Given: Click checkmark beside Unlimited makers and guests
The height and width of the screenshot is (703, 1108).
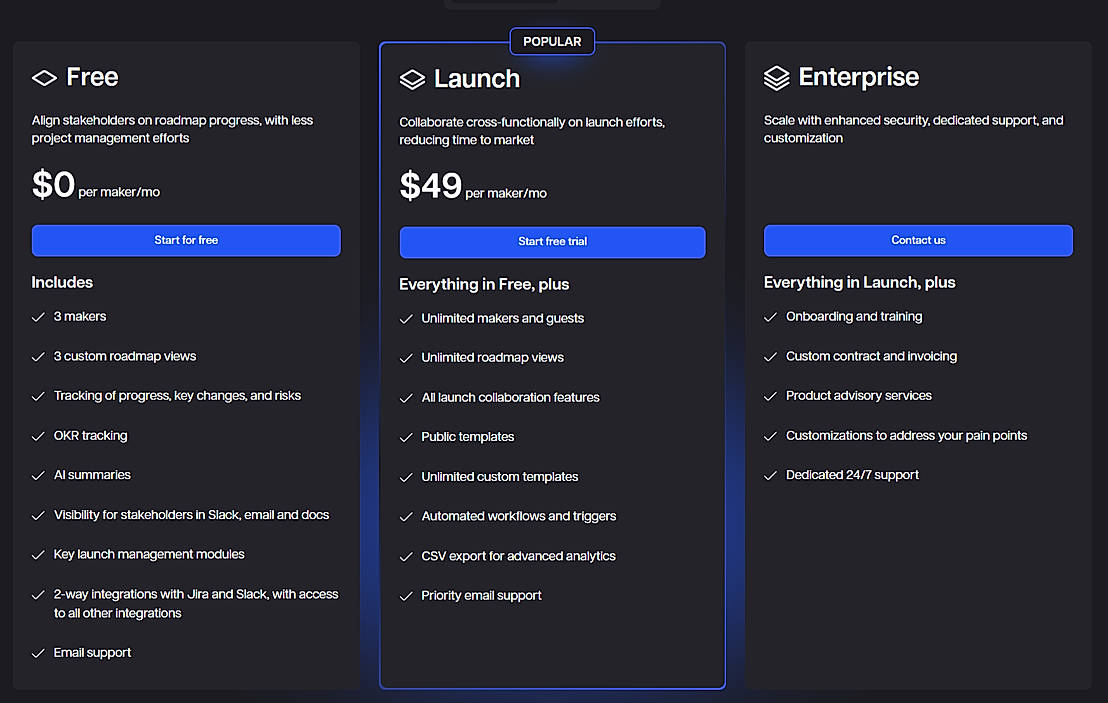Looking at the screenshot, I should pyautogui.click(x=406, y=319).
